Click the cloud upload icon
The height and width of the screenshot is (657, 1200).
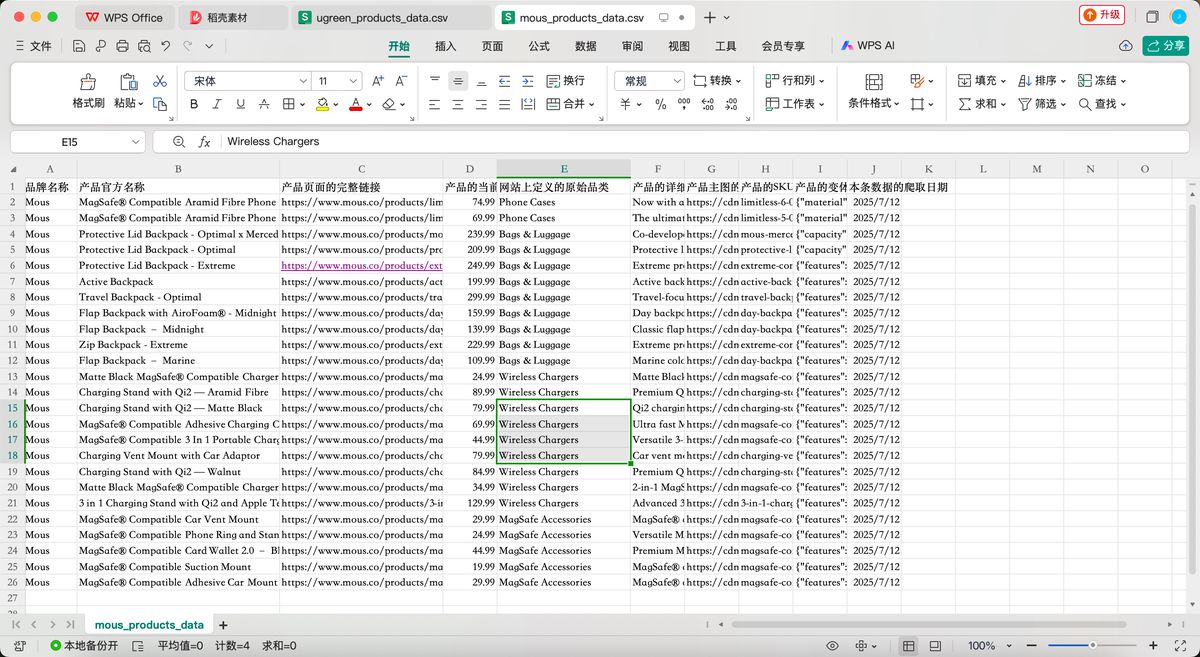pyautogui.click(x=1125, y=46)
